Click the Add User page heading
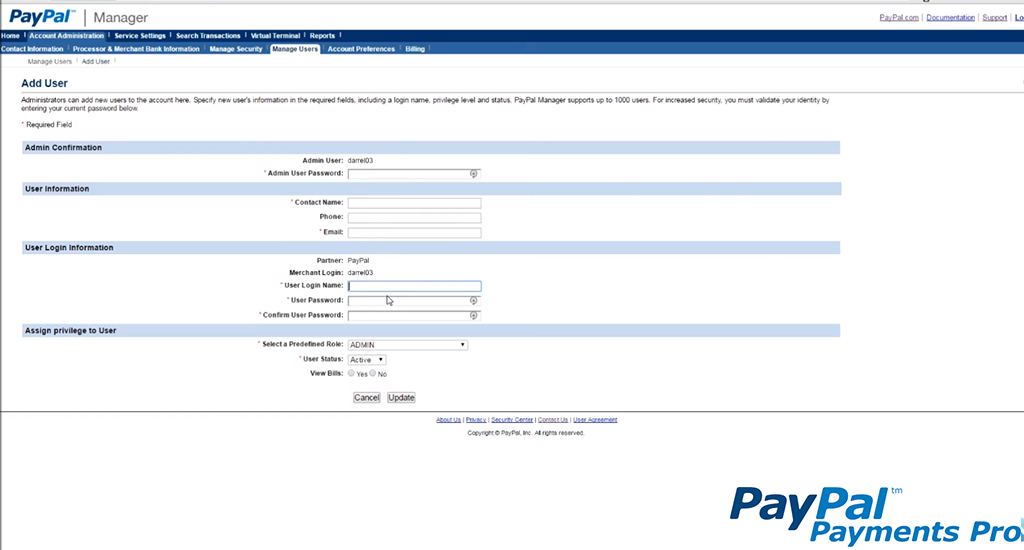Image resolution: width=1024 pixels, height=550 pixels. click(44, 84)
